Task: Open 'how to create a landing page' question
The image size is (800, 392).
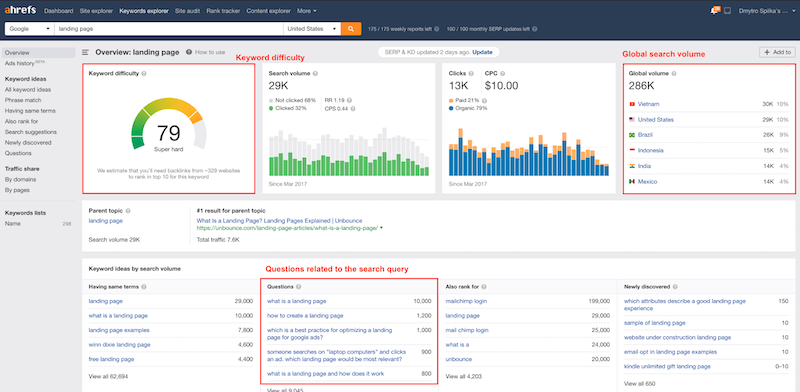Action: pyautogui.click(x=305, y=316)
